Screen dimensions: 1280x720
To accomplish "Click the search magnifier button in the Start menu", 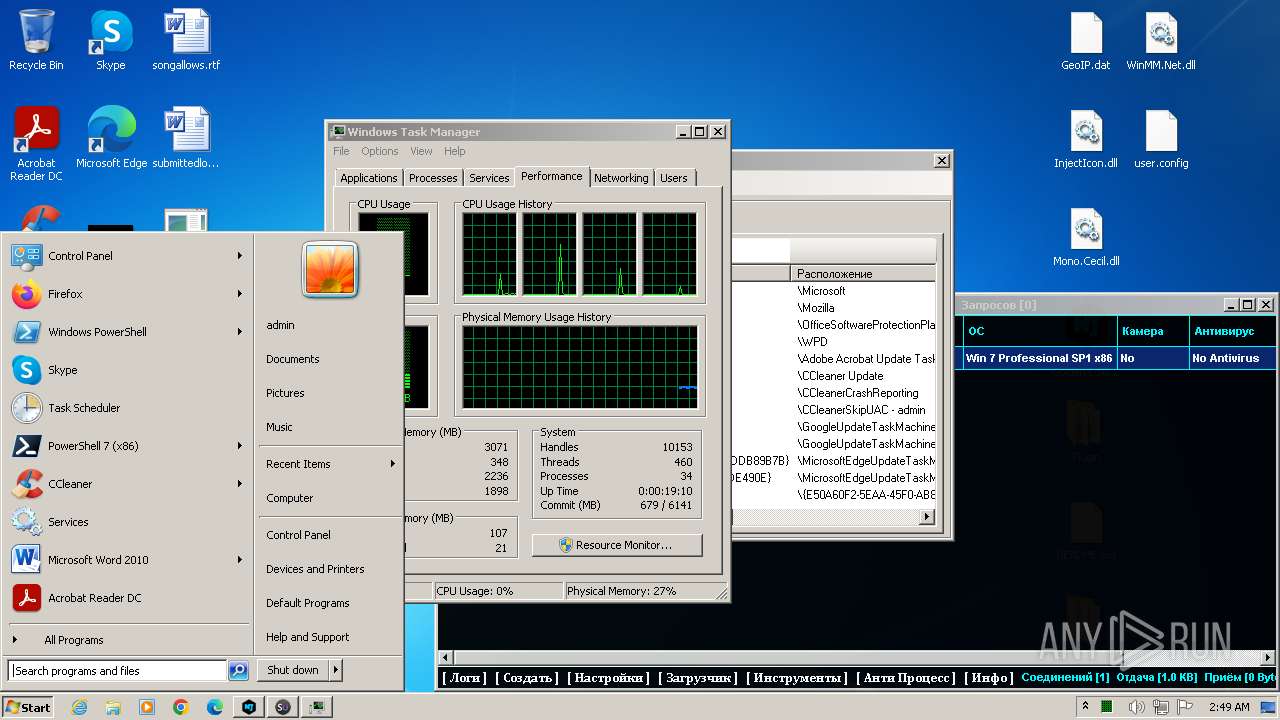I will (x=238, y=671).
